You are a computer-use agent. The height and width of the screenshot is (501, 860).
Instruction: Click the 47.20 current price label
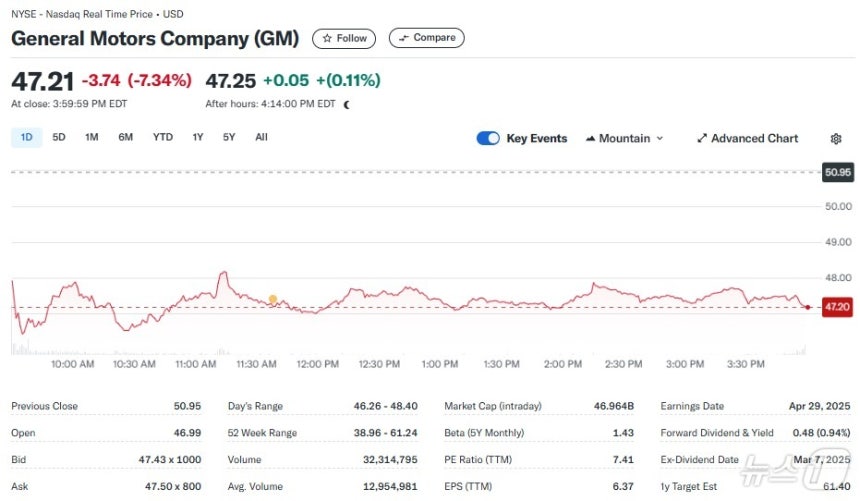coord(837,307)
